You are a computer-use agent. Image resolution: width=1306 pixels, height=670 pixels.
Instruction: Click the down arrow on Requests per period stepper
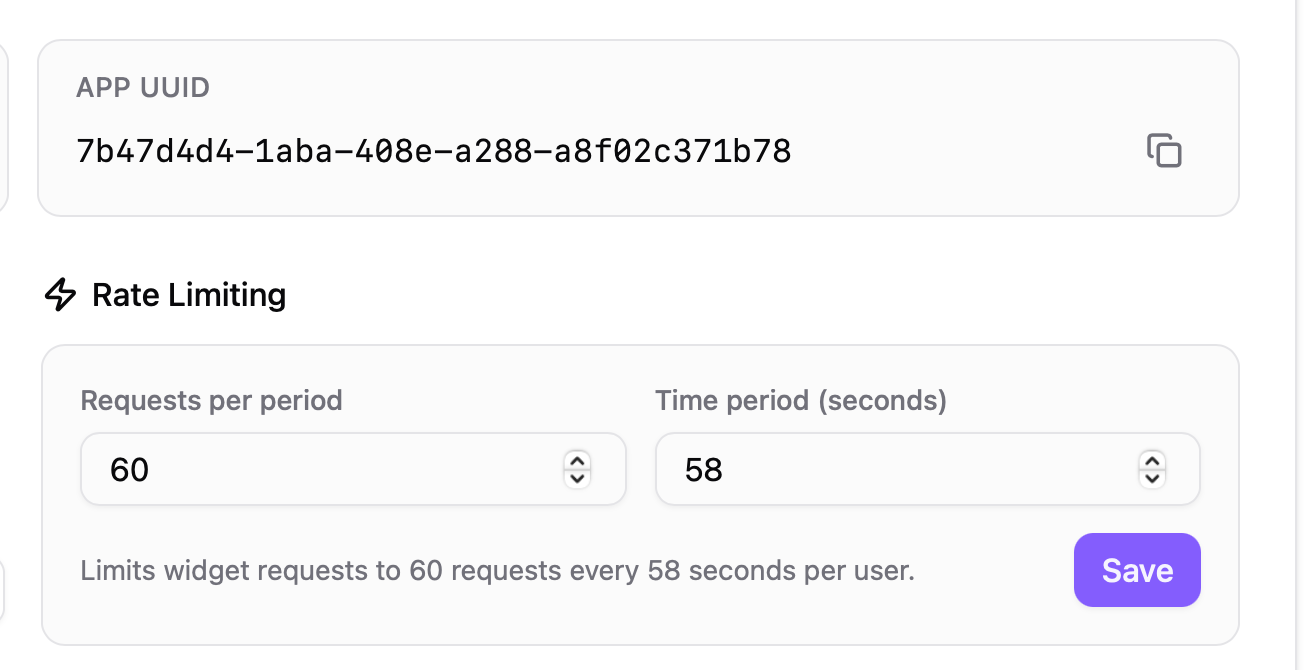point(577,477)
